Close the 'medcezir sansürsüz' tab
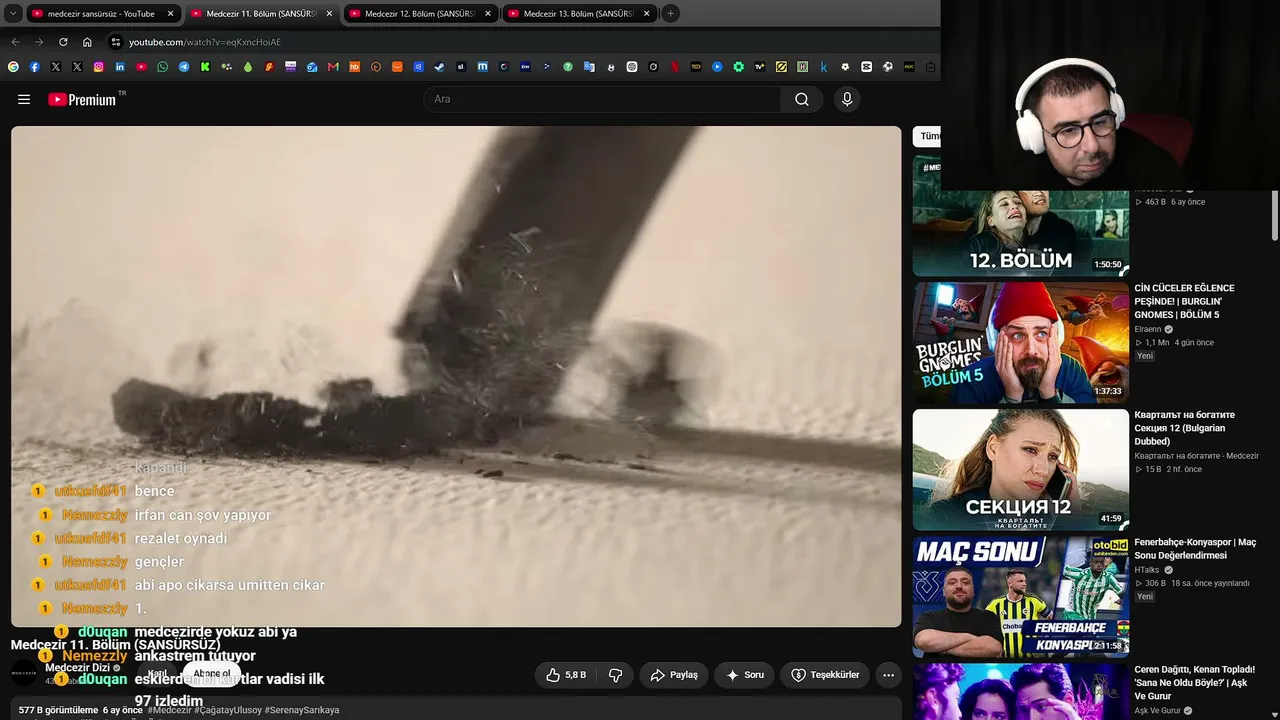Image resolution: width=1280 pixels, height=720 pixels. 170,14
